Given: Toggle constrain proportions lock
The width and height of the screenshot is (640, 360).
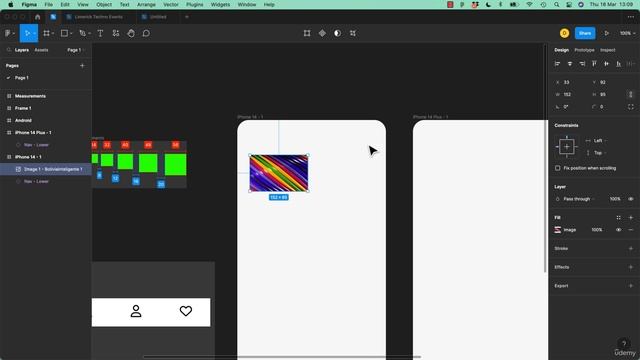Looking at the screenshot, I should [x=631, y=94].
